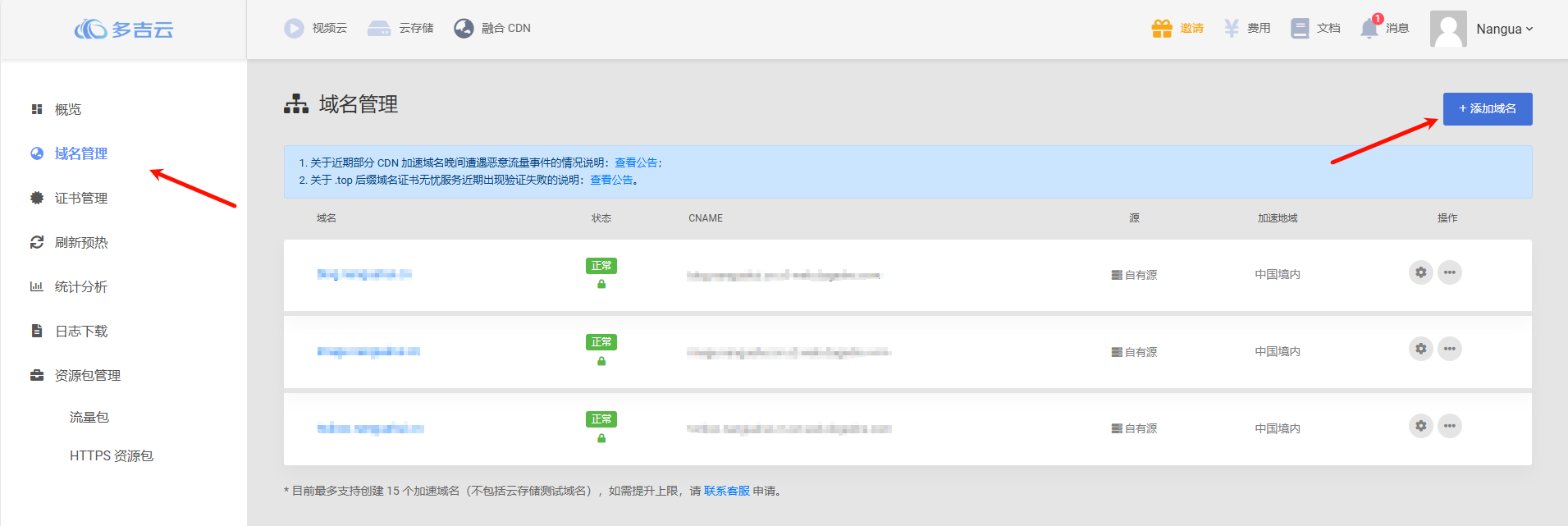The height and width of the screenshot is (526, 1568).
Task: Click the 邀请 gift icon
Action: (x=1162, y=28)
